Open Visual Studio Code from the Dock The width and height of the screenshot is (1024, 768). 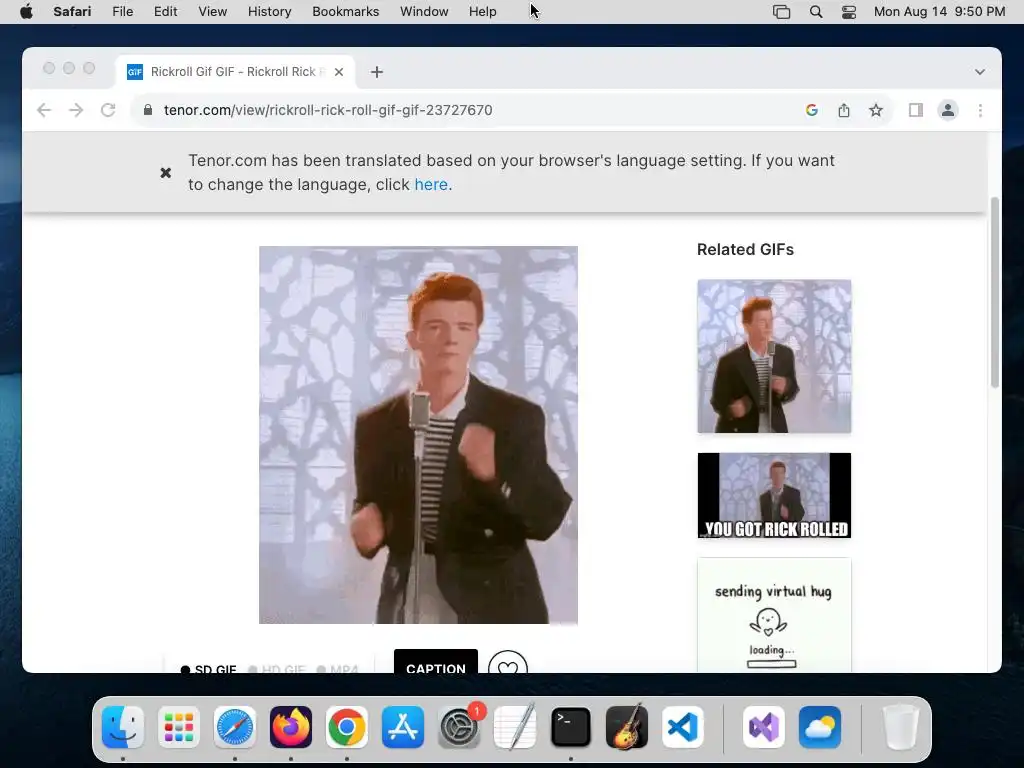[683, 727]
